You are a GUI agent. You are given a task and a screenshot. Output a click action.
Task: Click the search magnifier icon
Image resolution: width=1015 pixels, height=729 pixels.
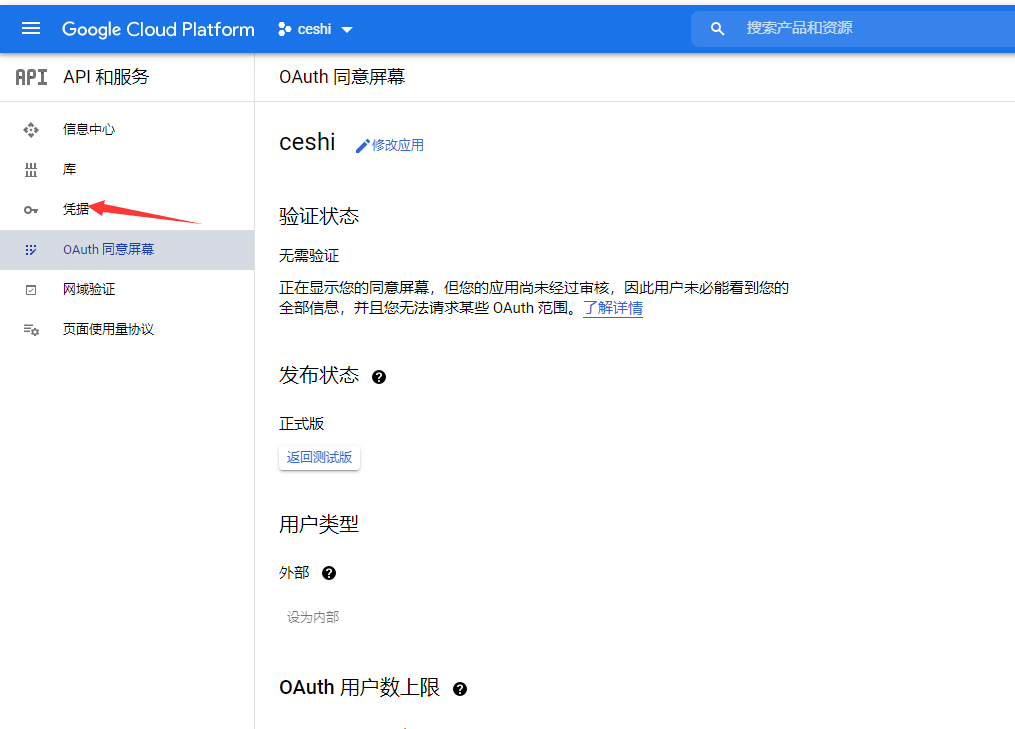[717, 28]
